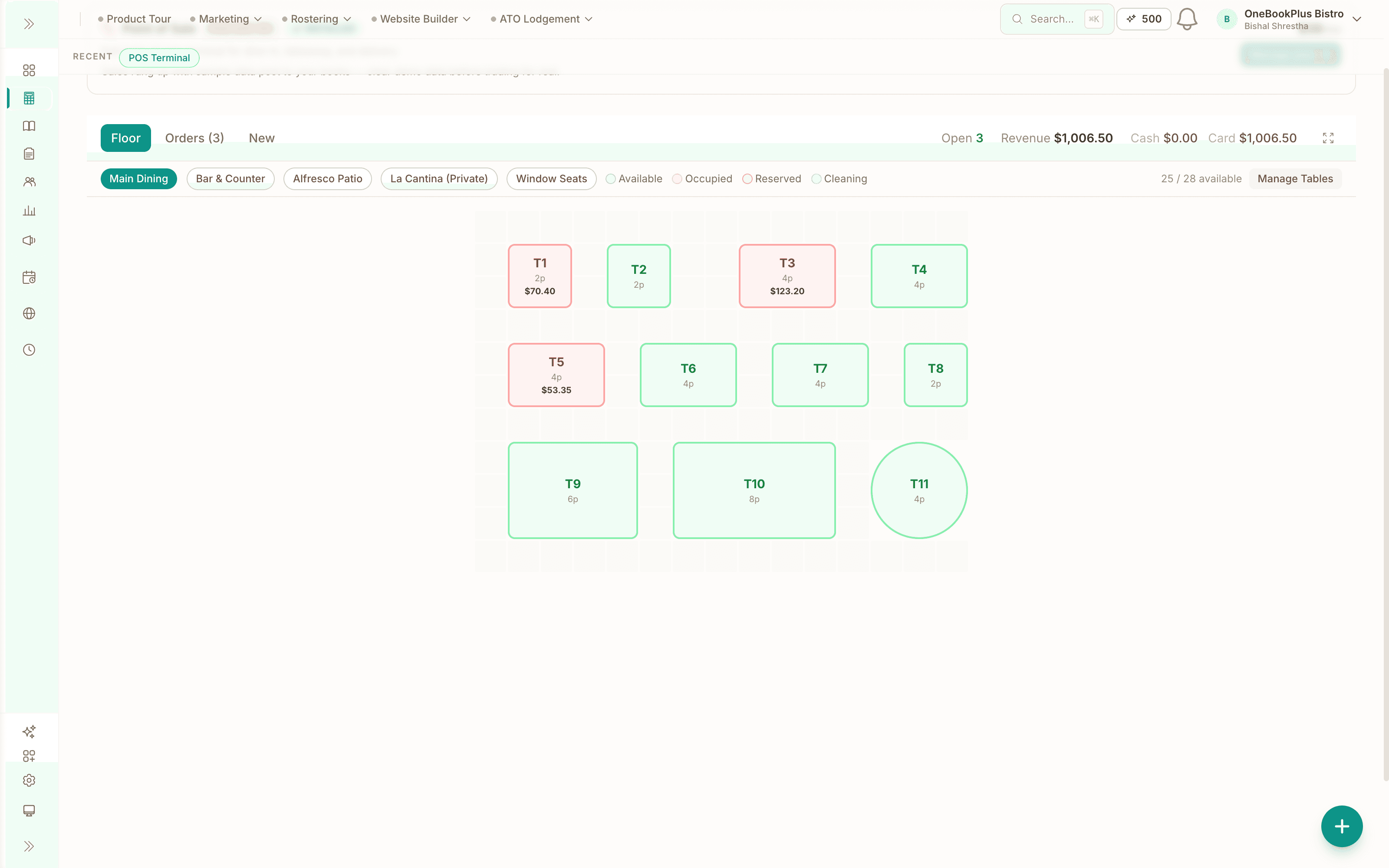Click the Cash $0.00 total
The height and width of the screenshot is (868, 1389).
tap(1163, 138)
